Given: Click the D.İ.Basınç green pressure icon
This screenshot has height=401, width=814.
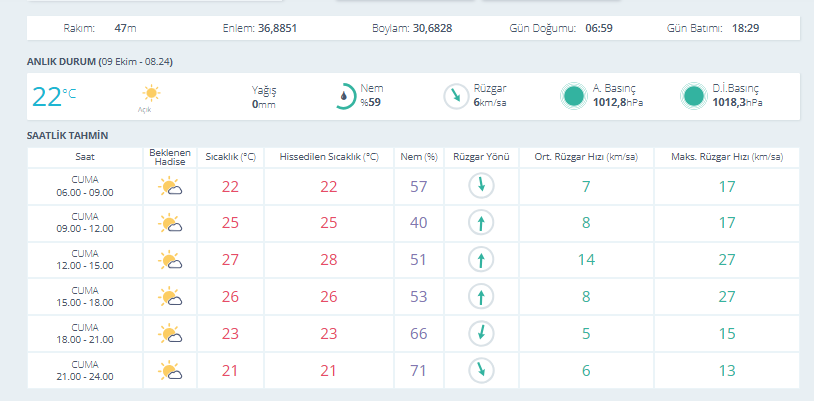Looking at the screenshot, I should click(x=694, y=96).
